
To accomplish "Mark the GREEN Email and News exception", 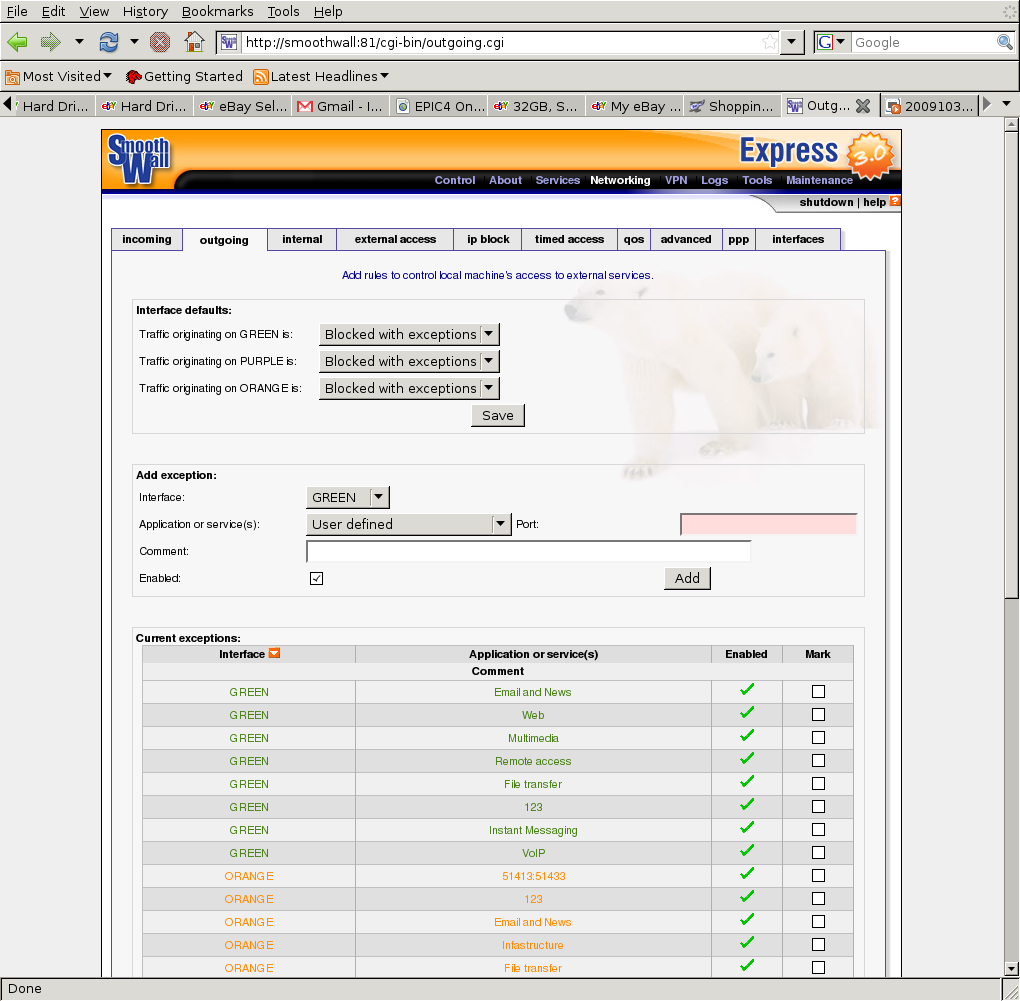I will (818, 691).
